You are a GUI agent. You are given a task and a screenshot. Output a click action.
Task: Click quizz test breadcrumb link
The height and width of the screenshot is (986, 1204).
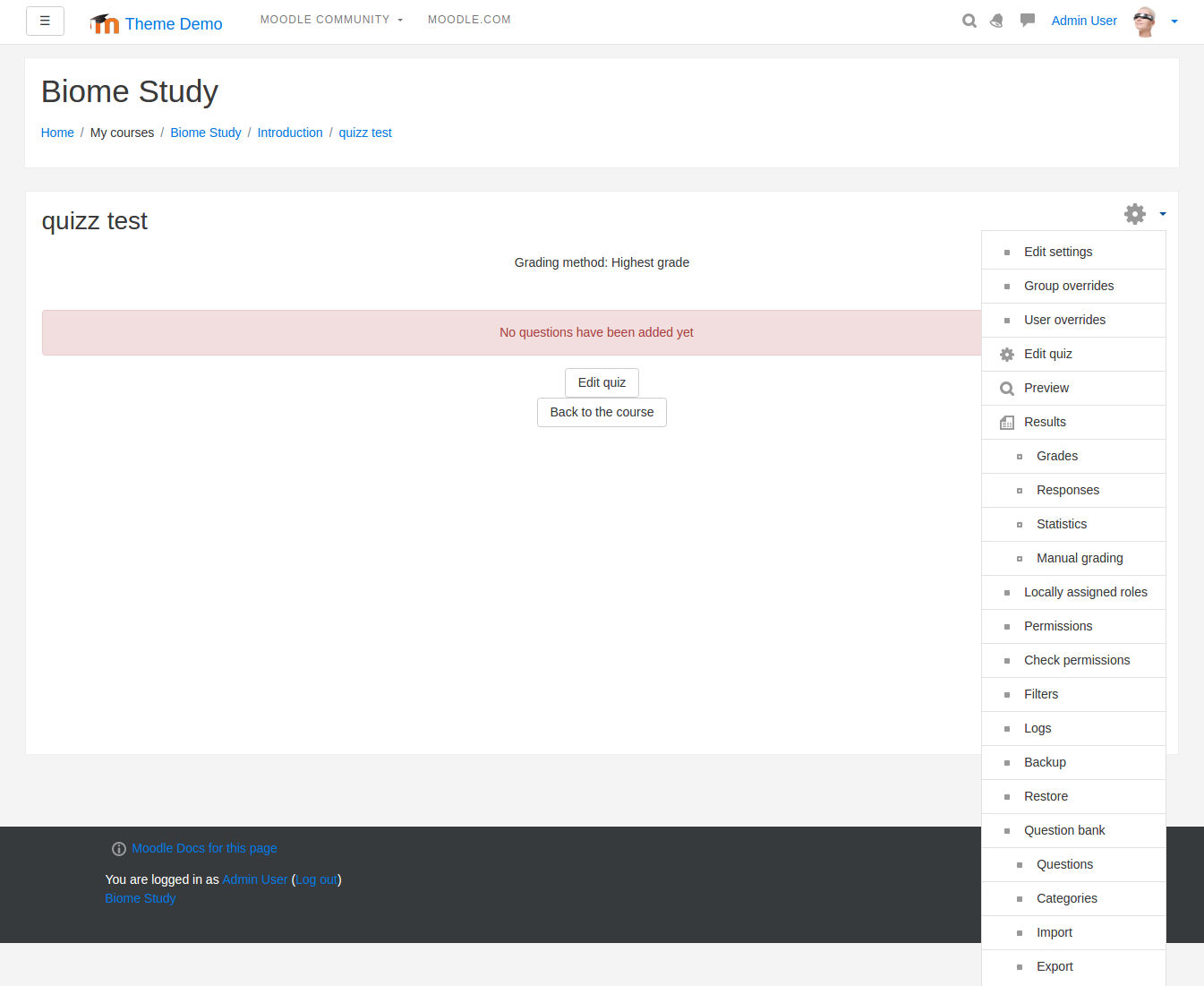(365, 133)
